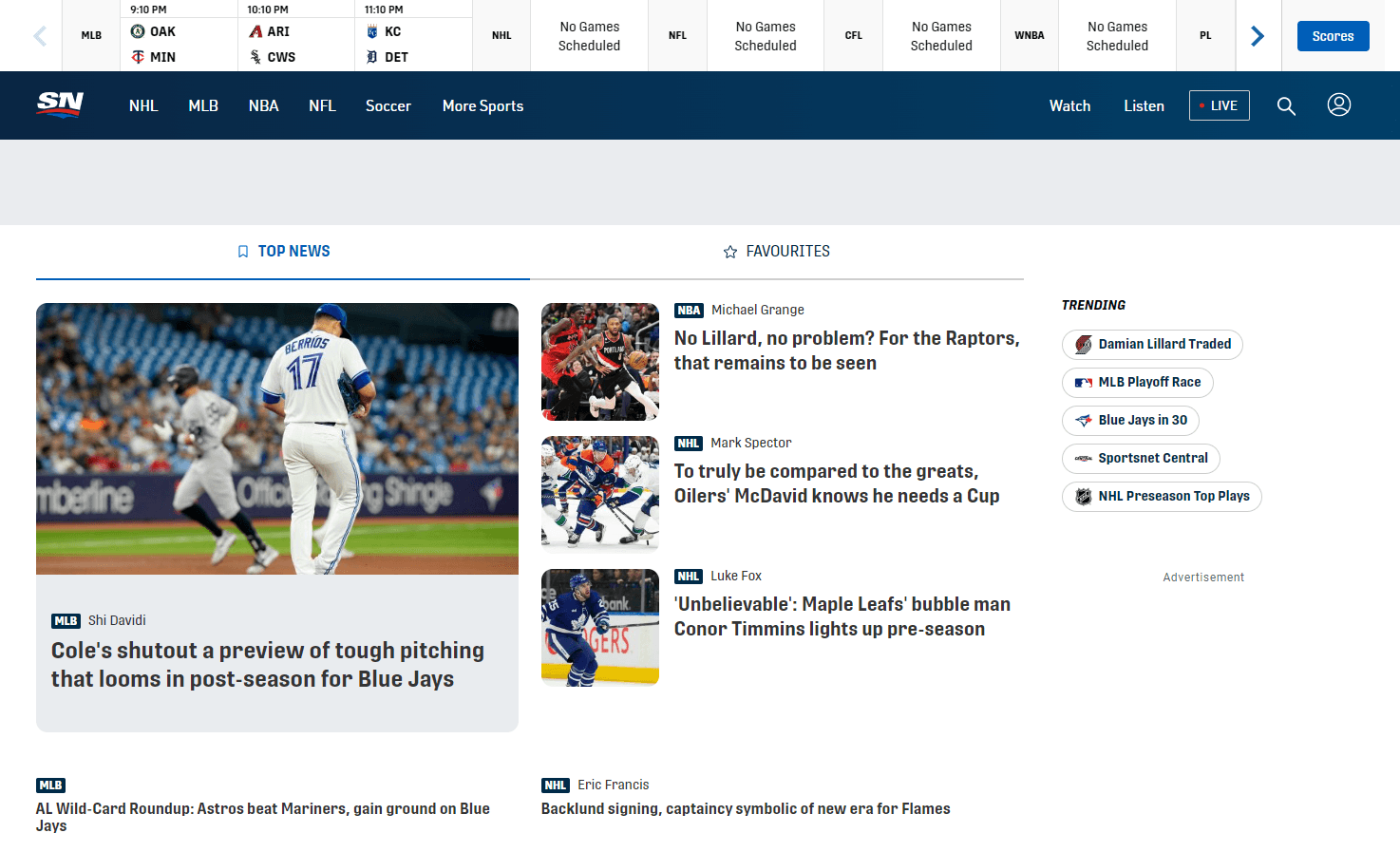Click the MLB badge above Wild-Card Roundup
This screenshot has height=852, width=1400.
pos(50,786)
